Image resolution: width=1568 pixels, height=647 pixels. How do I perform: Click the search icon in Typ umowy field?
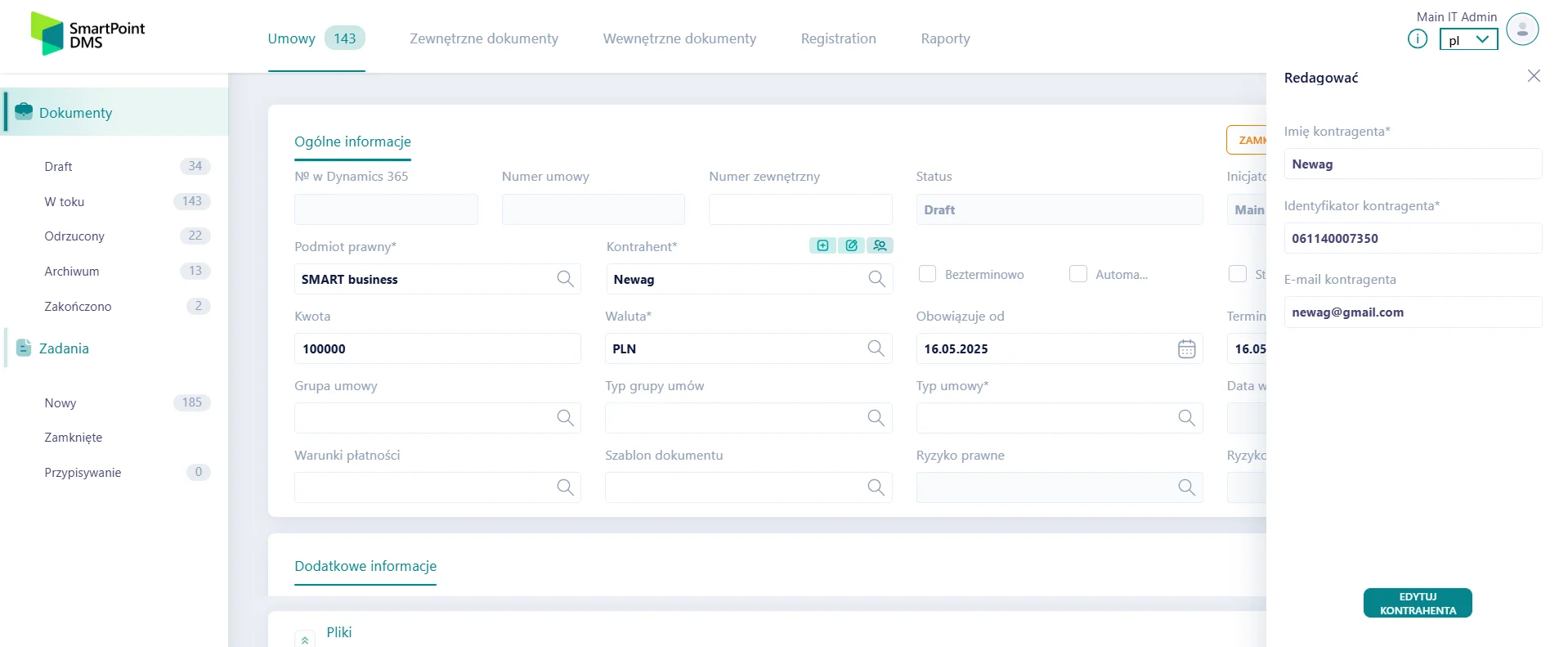pos(1186,418)
